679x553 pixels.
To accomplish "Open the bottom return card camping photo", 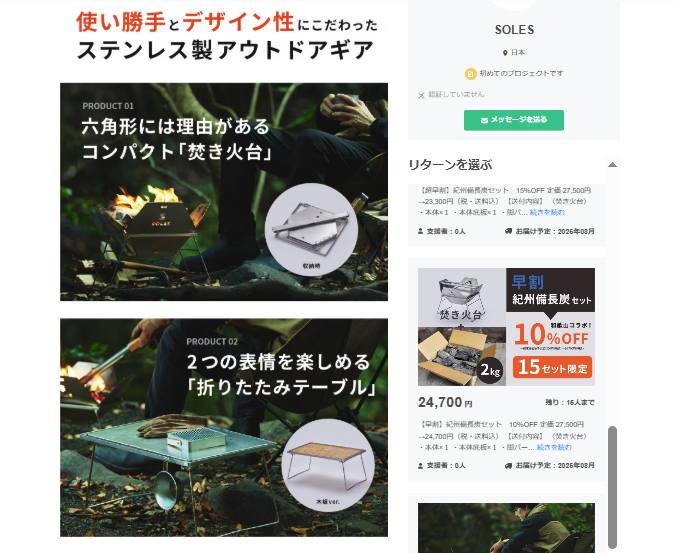I will [506, 528].
